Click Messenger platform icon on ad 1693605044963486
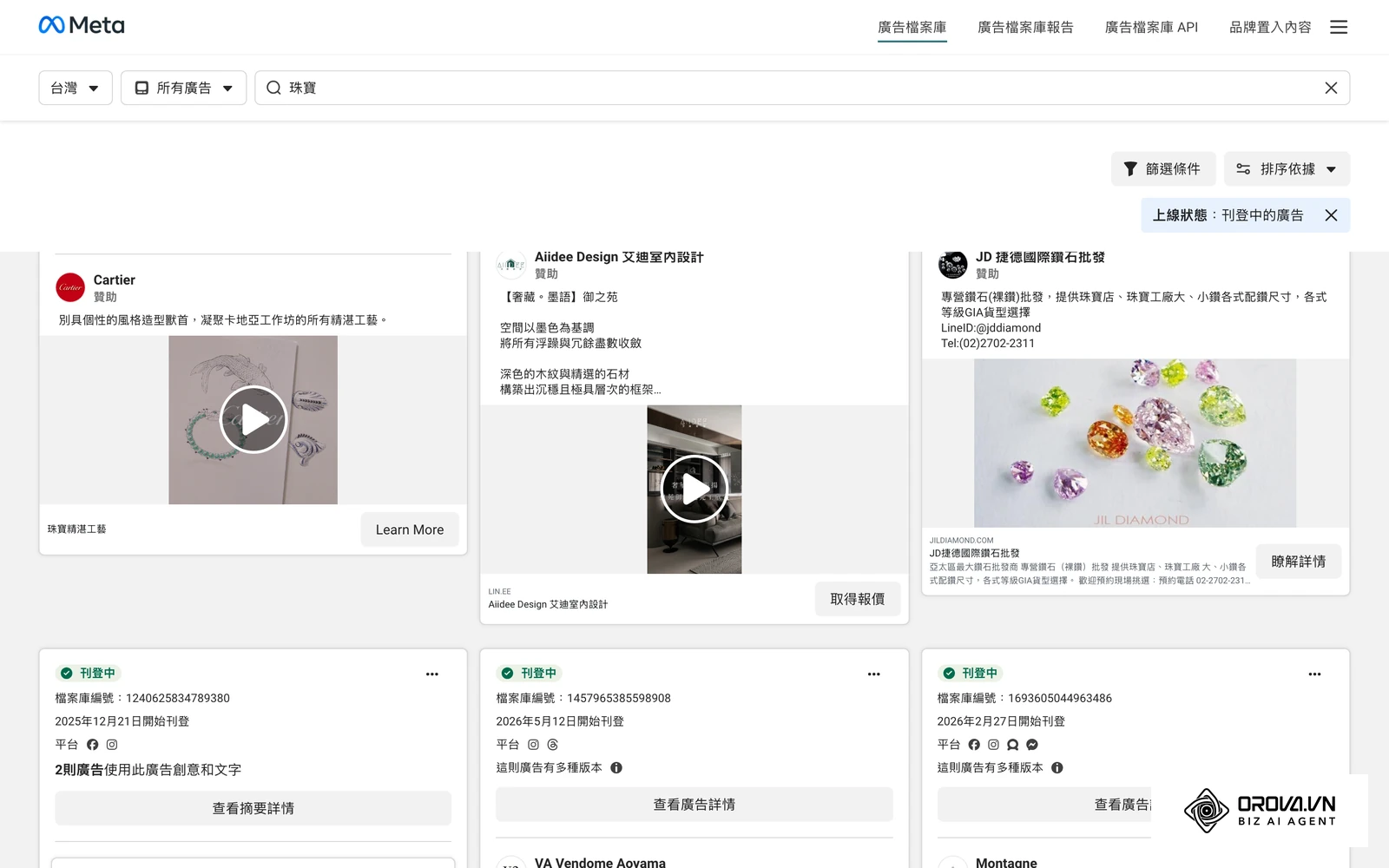This screenshot has height=868, width=1389. click(x=1032, y=745)
